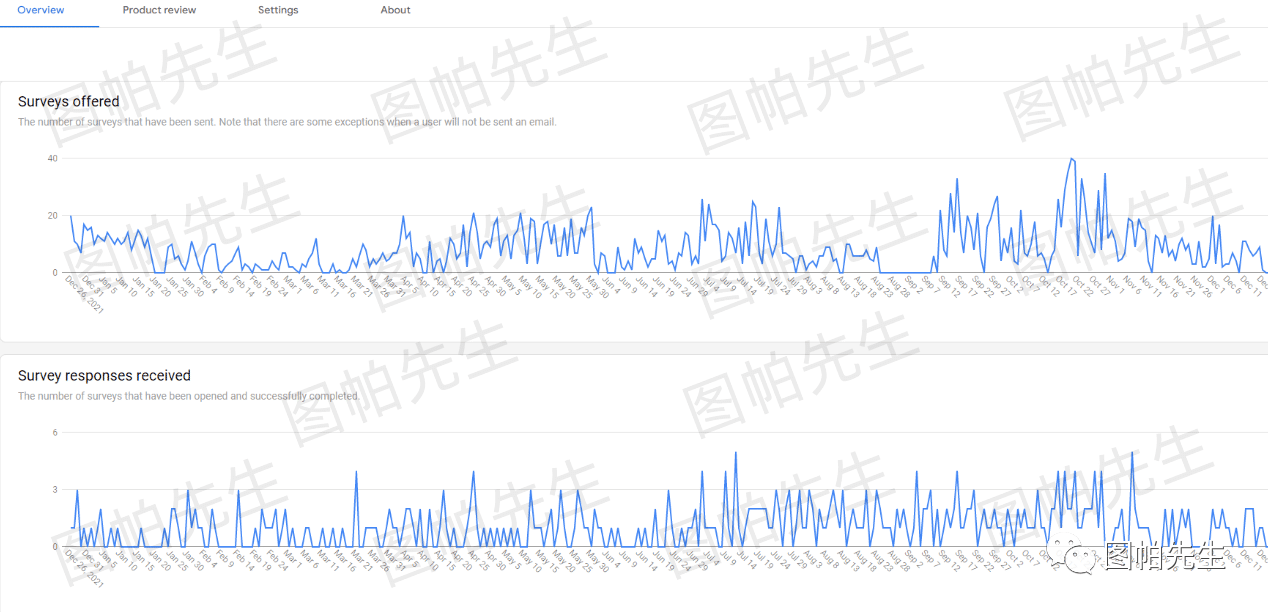Click the "Dec 26, 2021" label under Survey responses received
Image resolution: width=1268 pixels, height=612 pixels.
click(x=85, y=569)
